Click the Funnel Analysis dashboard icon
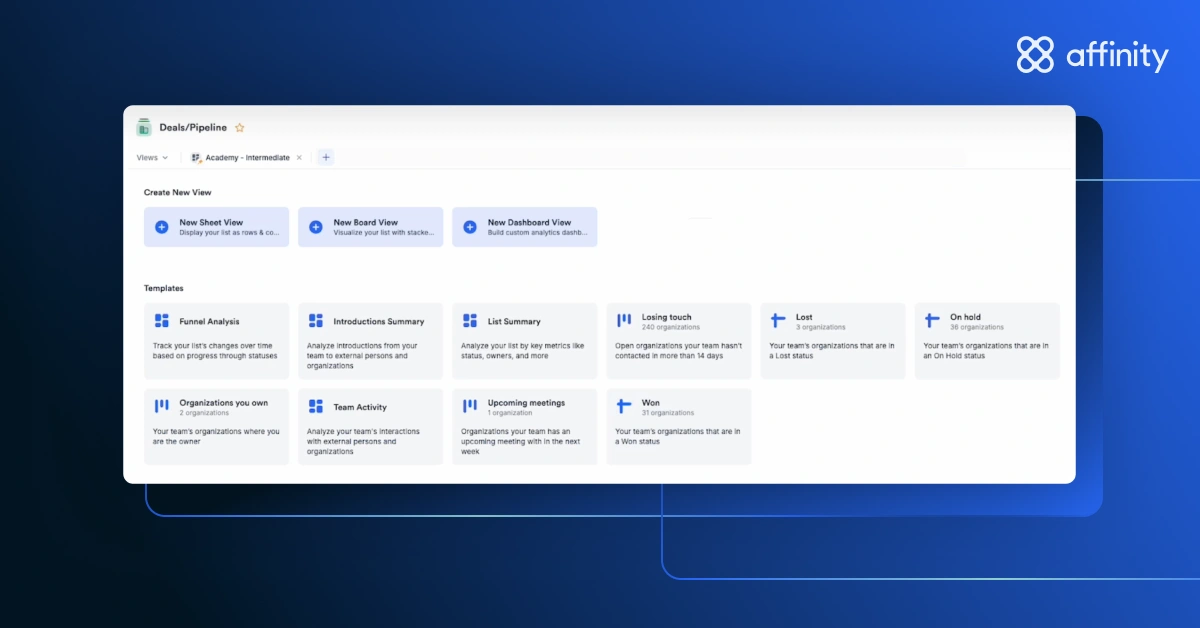The width and height of the screenshot is (1200, 628). 162,321
